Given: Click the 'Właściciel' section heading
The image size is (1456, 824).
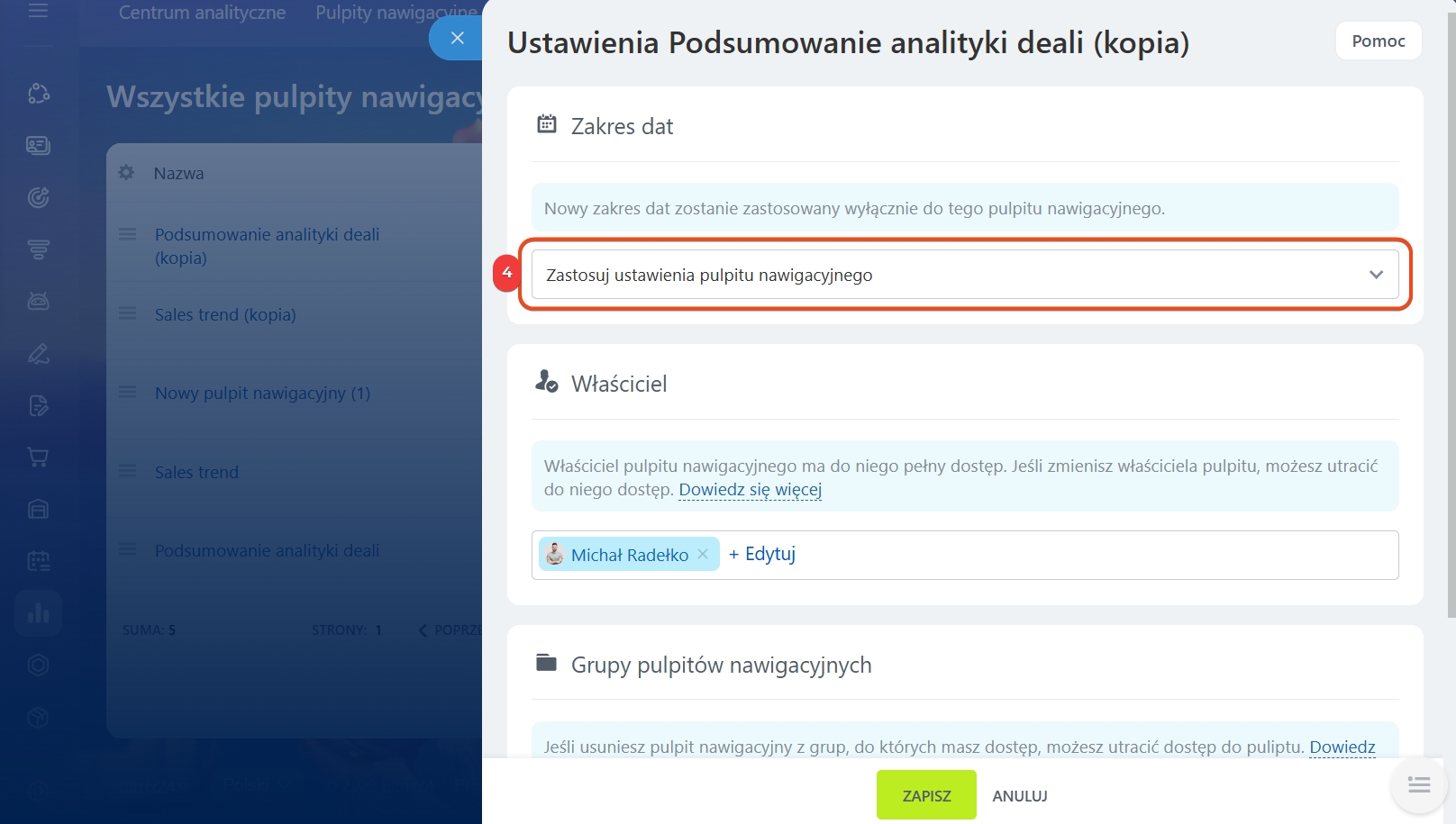Looking at the screenshot, I should (619, 384).
